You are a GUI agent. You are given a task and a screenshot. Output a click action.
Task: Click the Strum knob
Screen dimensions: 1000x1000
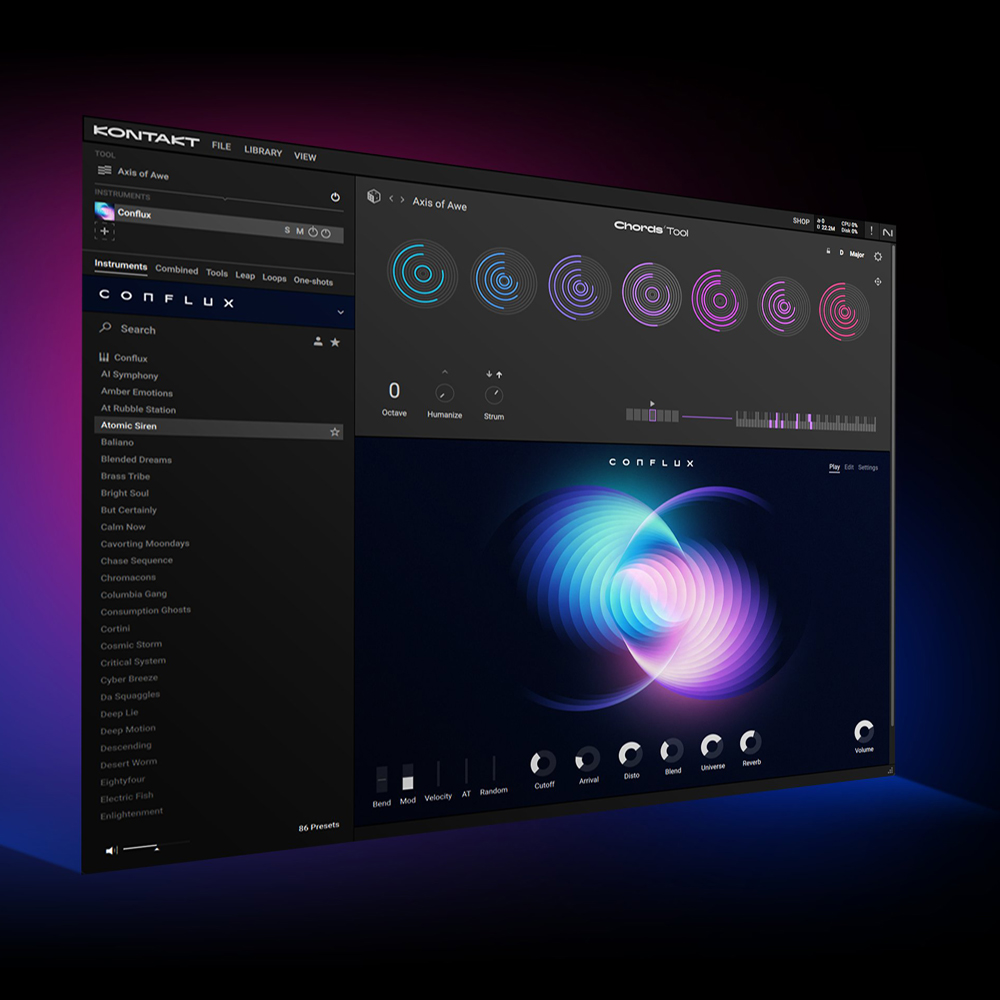click(494, 395)
